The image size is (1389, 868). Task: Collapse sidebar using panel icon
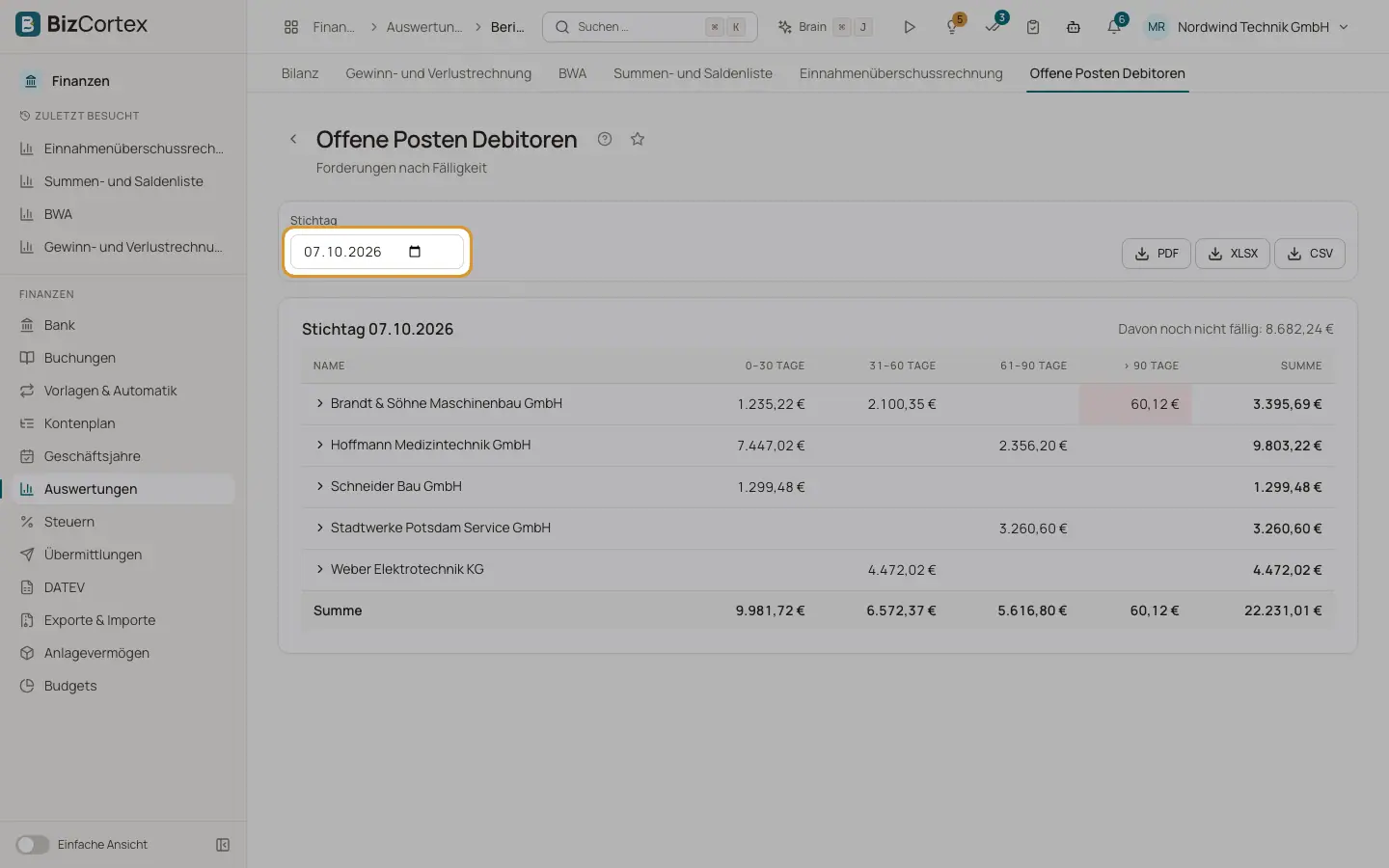(223, 845)
